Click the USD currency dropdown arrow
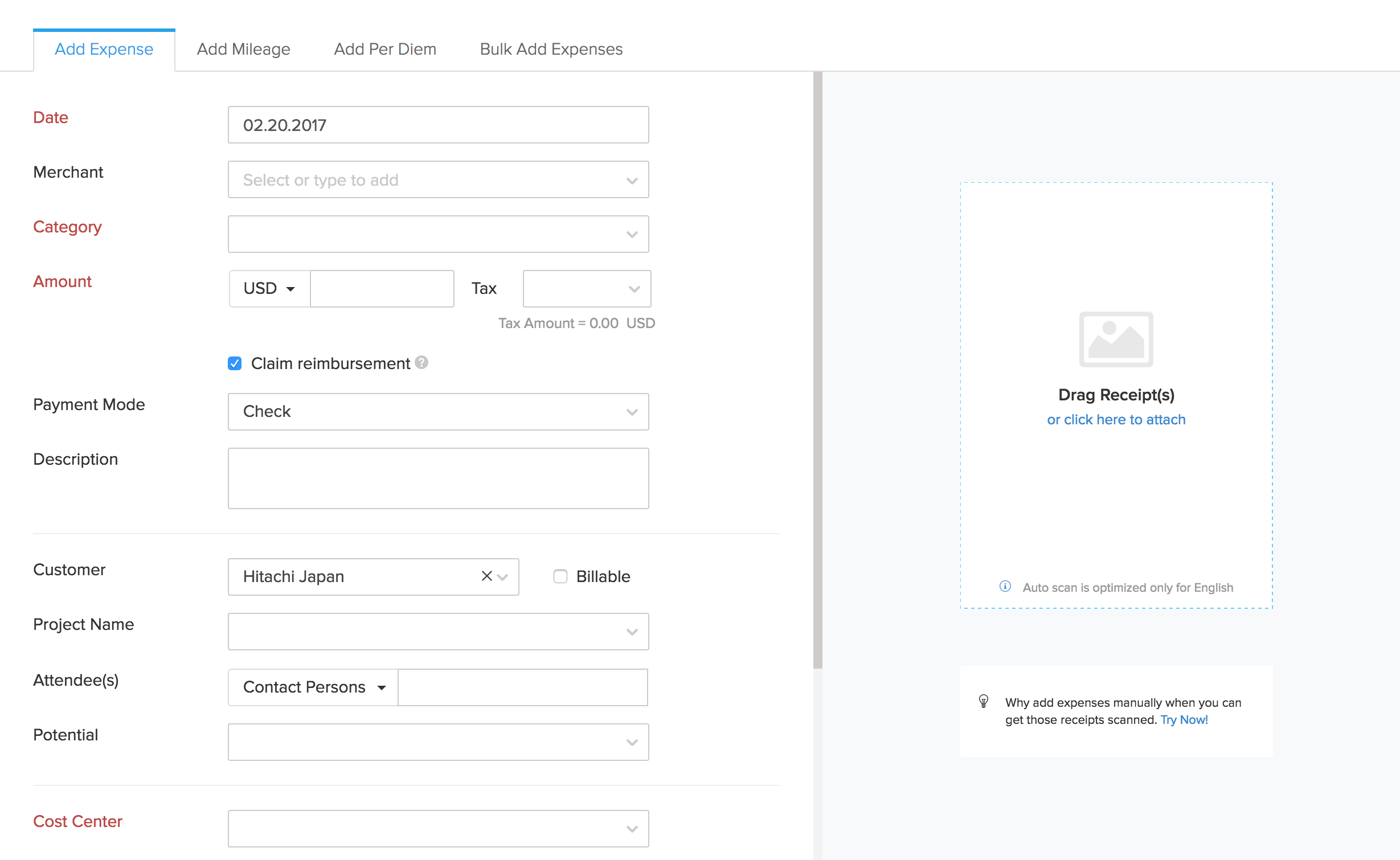The image size is (1400, 860). [290, 289]
